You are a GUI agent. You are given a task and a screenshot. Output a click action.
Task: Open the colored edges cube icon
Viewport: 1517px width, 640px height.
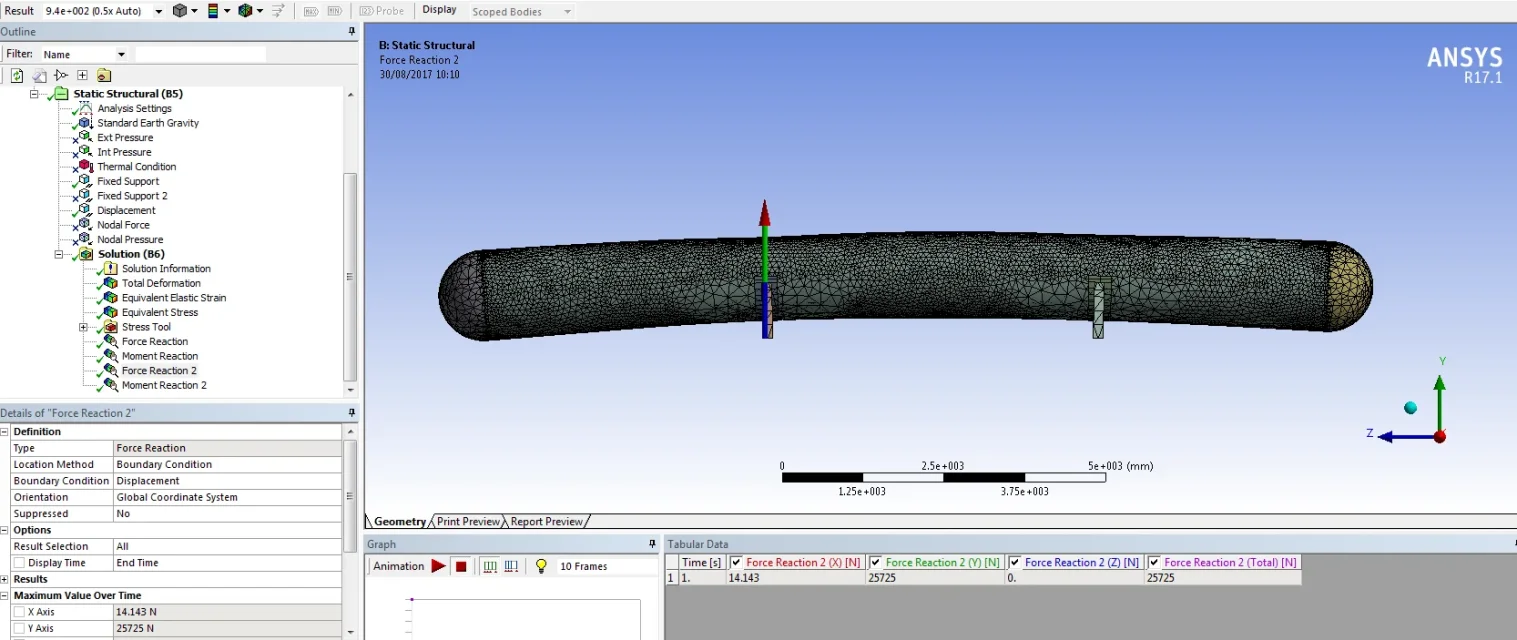246,11
